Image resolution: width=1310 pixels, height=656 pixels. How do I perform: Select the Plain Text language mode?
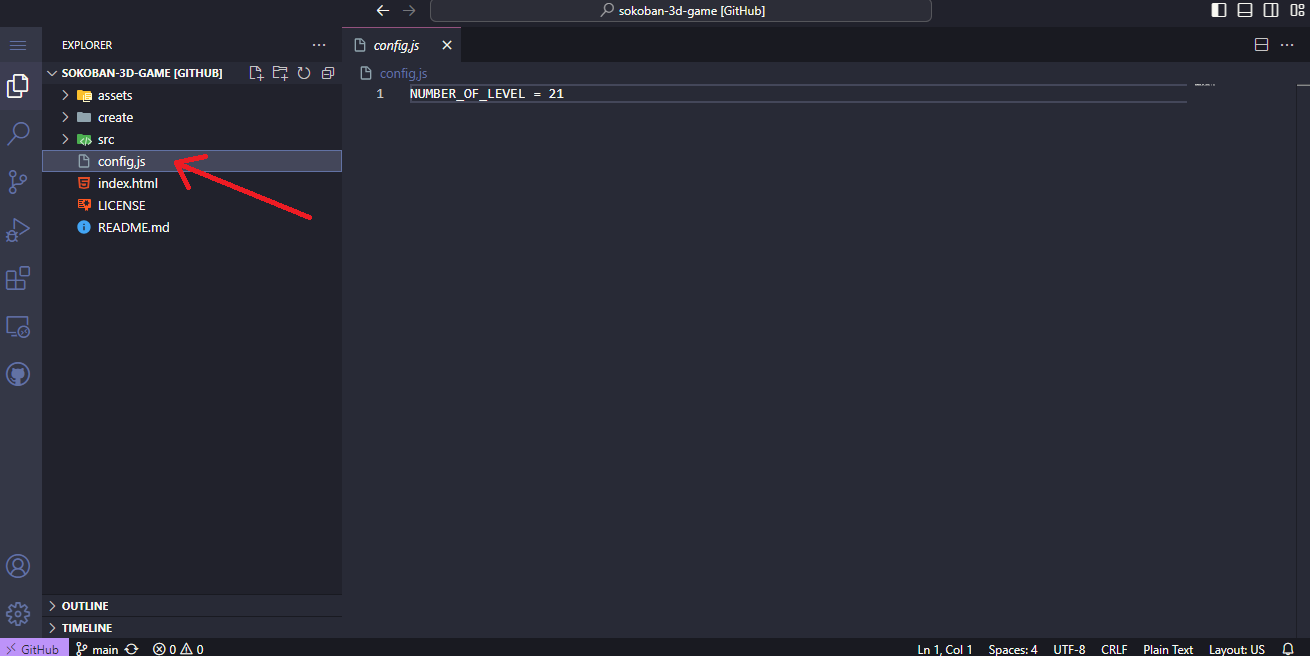(1168, 649)
